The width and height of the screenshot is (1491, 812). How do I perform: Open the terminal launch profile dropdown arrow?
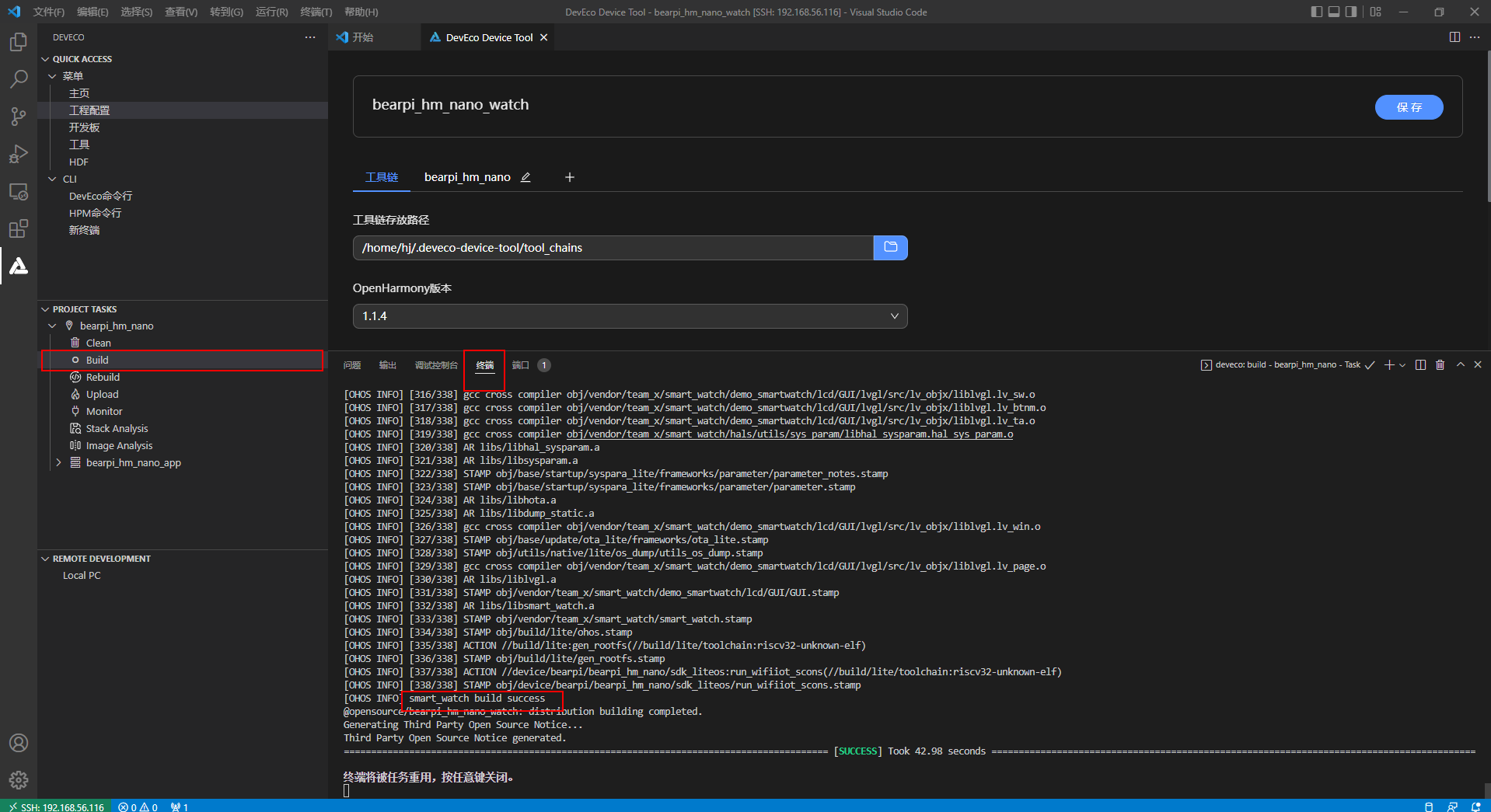[1402, 365]
